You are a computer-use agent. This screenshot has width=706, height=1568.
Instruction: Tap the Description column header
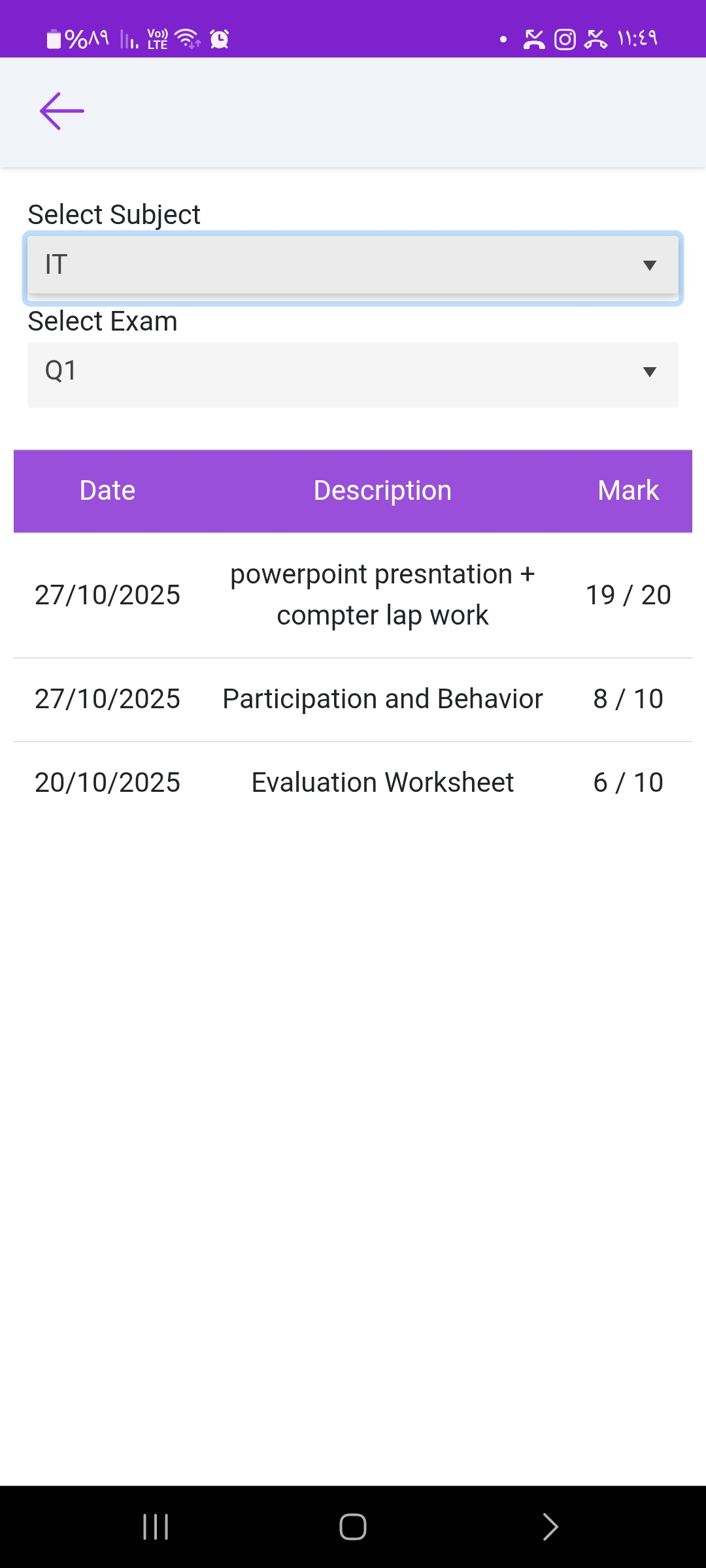382,491
